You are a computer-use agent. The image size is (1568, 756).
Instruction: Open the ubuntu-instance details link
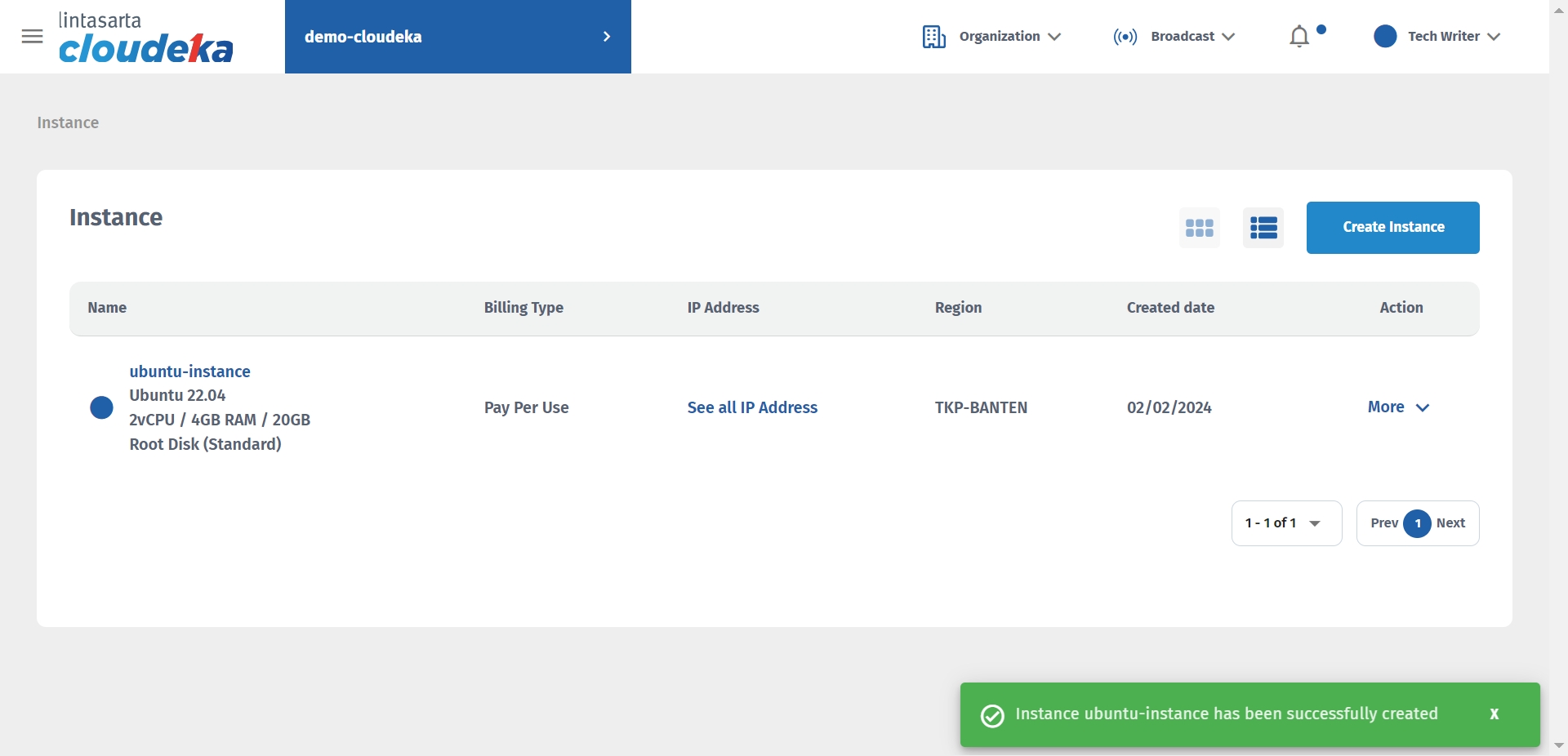click(189, 371)
